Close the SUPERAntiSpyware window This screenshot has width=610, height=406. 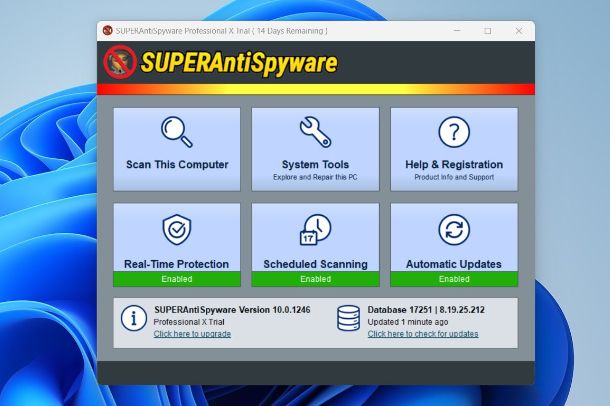click(x=519, y=31)
